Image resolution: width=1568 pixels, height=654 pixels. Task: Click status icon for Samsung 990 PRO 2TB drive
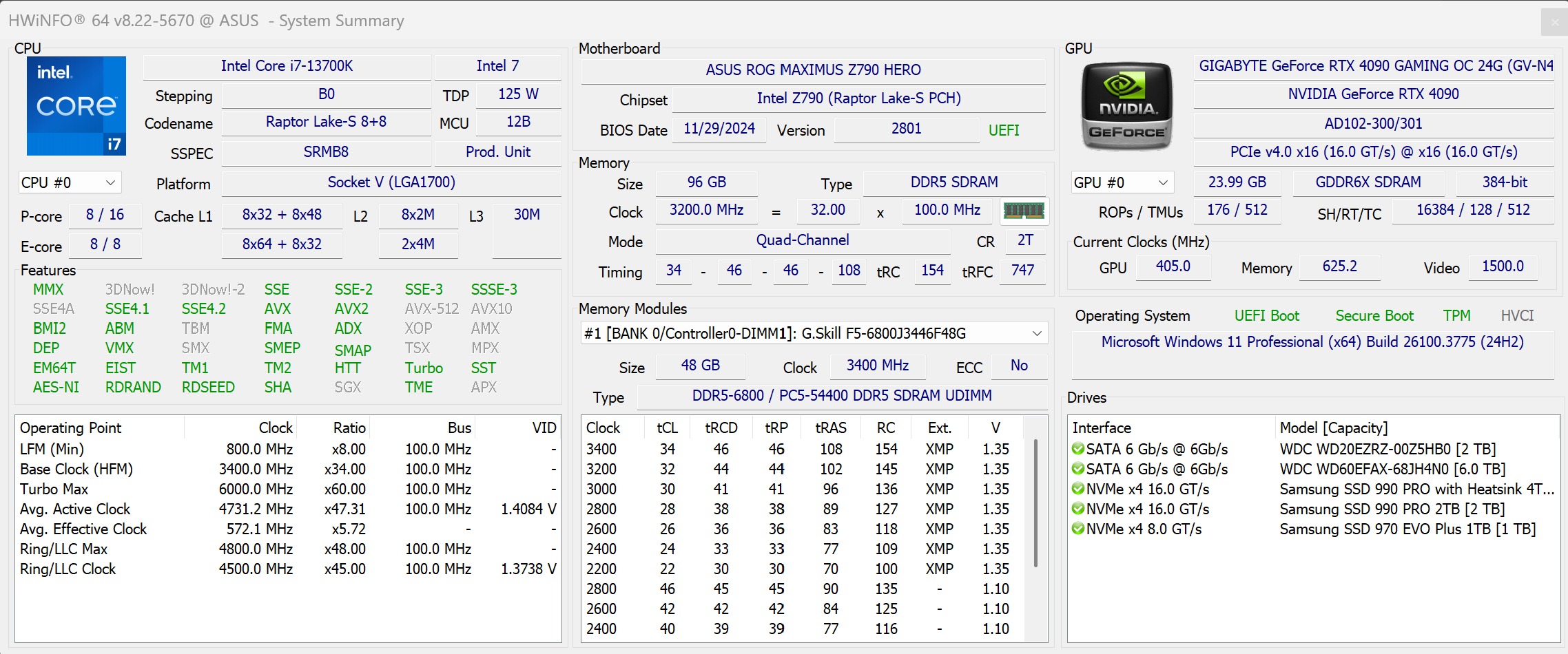1078,509
